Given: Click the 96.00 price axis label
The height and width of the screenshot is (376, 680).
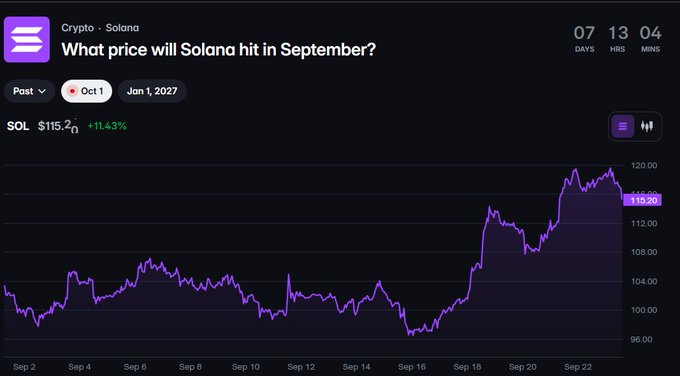Looking at the screenshot, I should click(641, 340).
